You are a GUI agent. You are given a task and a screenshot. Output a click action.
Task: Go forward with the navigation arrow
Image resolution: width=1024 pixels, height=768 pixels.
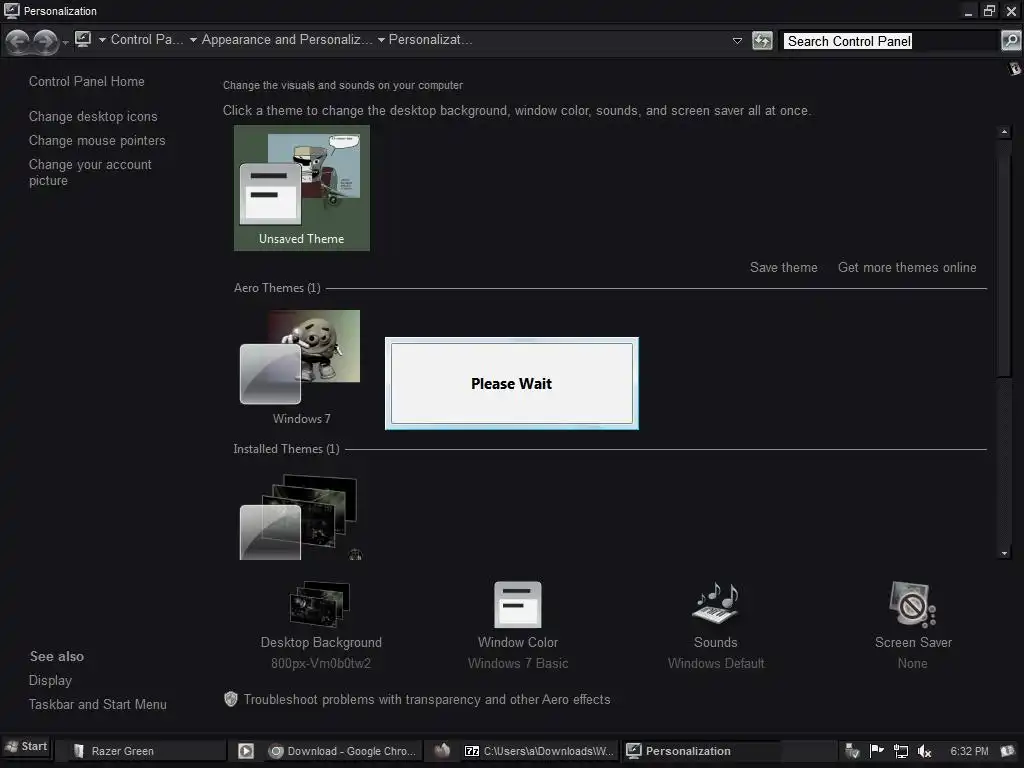coord(45,42)
